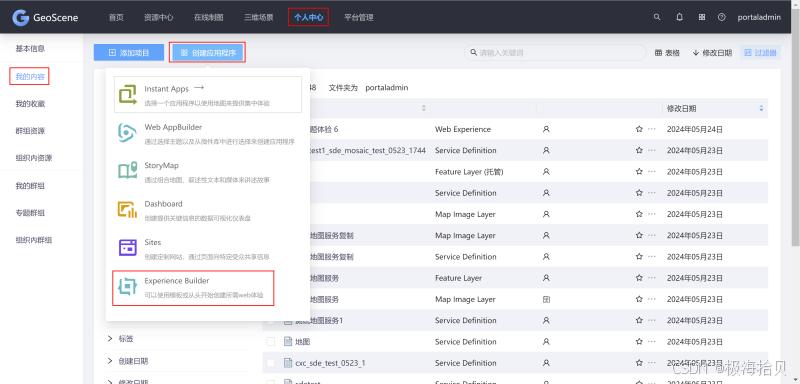Open 在线制图 in the top navigation

[209, 17]
